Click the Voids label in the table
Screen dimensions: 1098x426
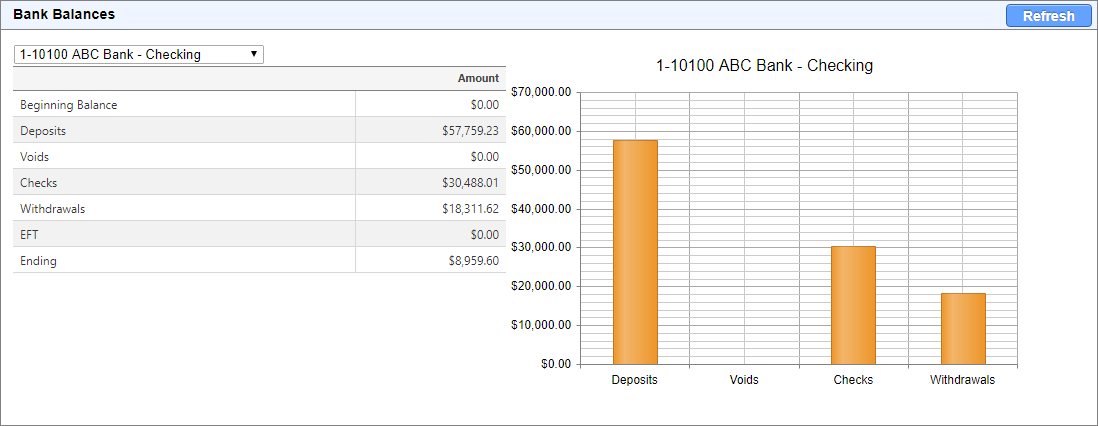[x=34, y=157]
